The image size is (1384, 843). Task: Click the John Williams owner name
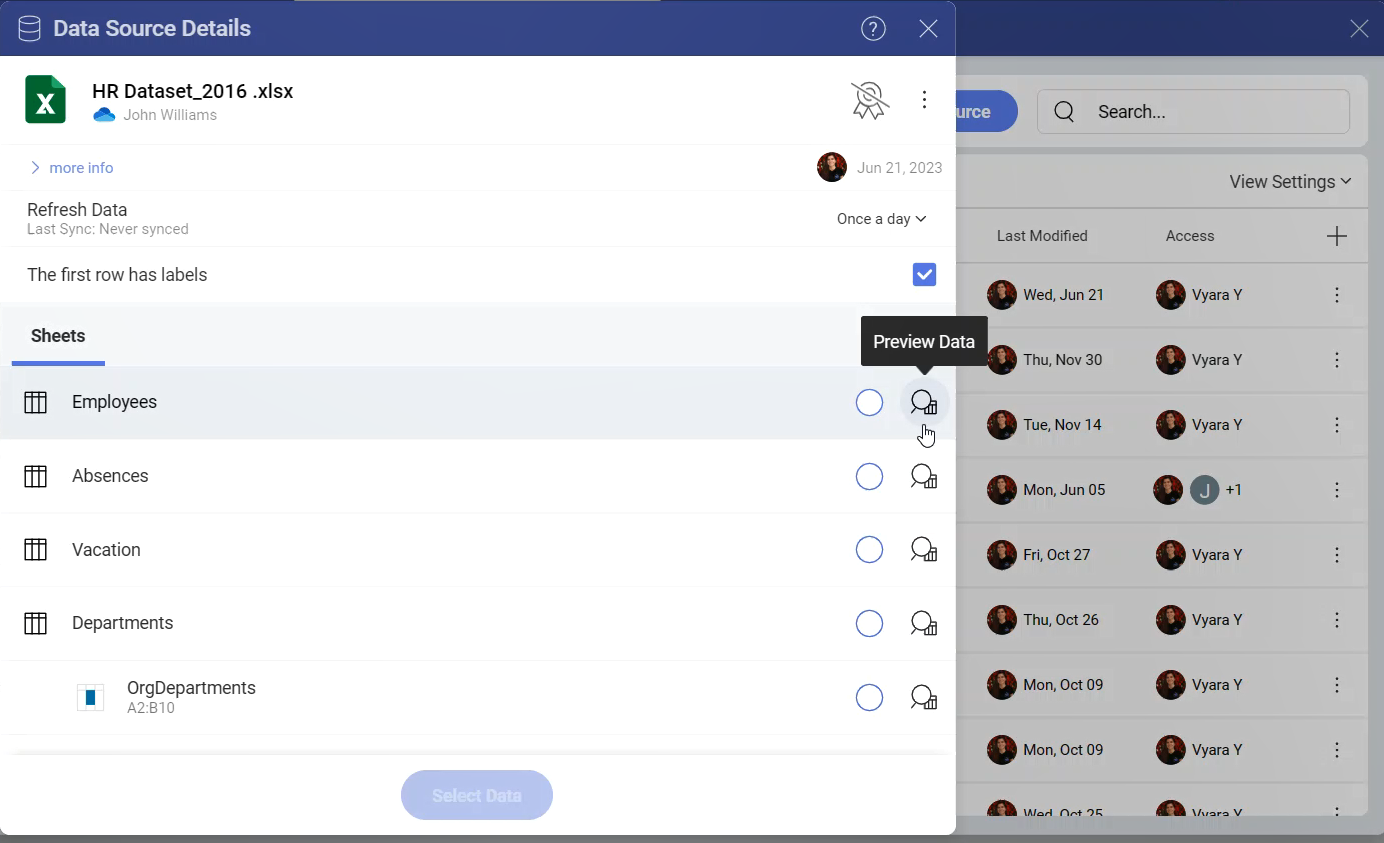pyautogui.click(x=170, y=115)
